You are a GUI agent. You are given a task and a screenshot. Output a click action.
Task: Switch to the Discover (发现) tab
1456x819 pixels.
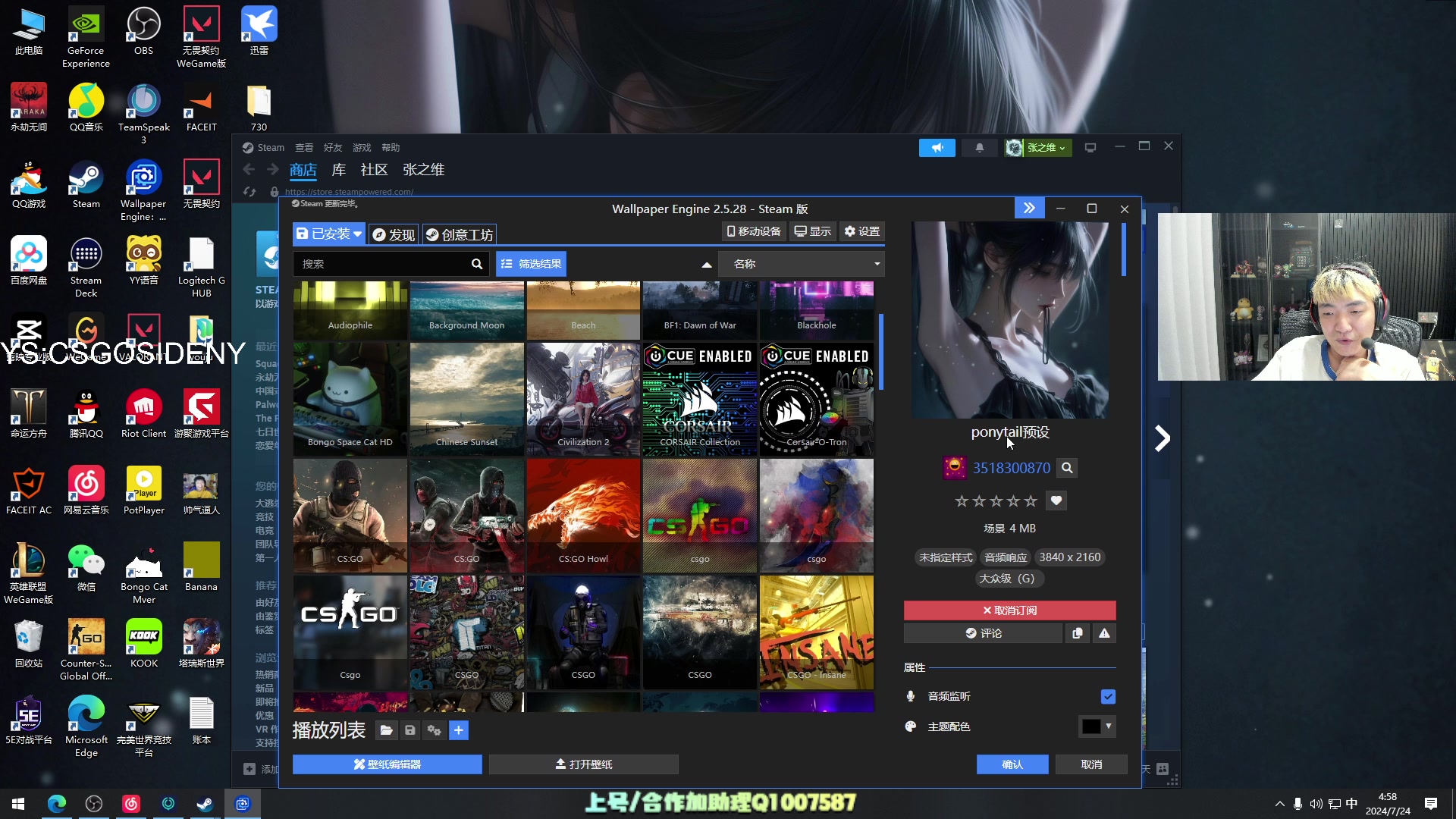pyautogui.click(x=394, y=234)
